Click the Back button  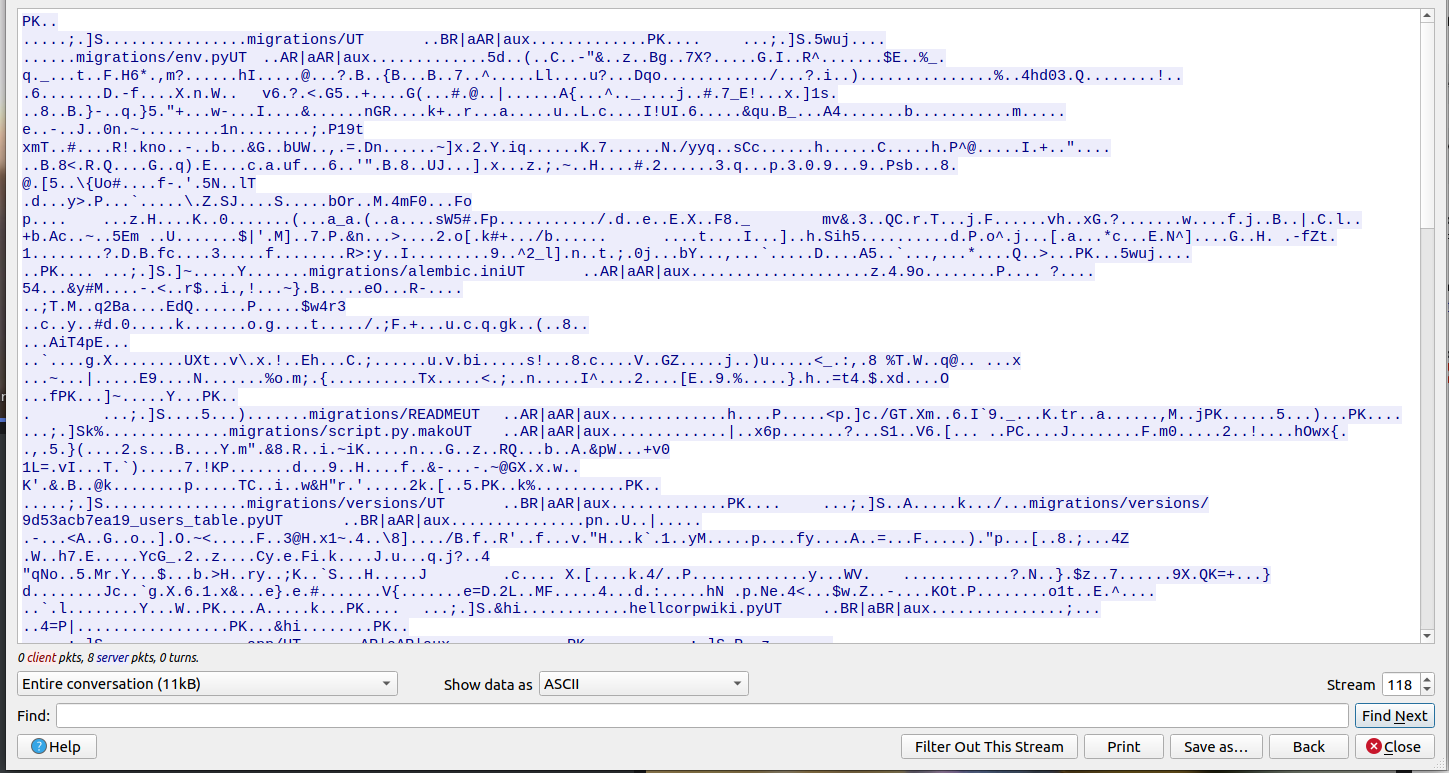(x=1309, y=747)
